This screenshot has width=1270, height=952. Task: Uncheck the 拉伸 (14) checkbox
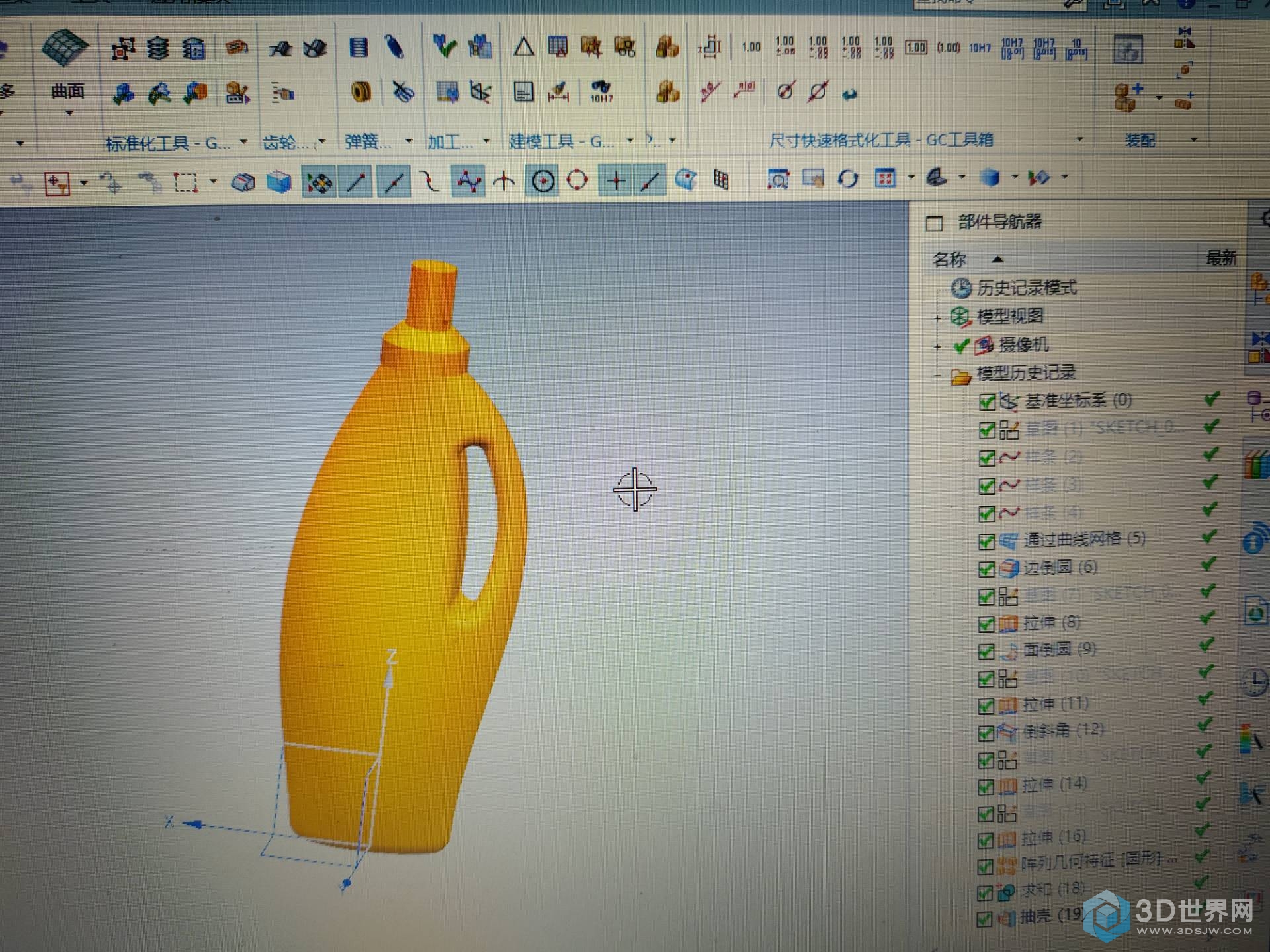point(985,787)
